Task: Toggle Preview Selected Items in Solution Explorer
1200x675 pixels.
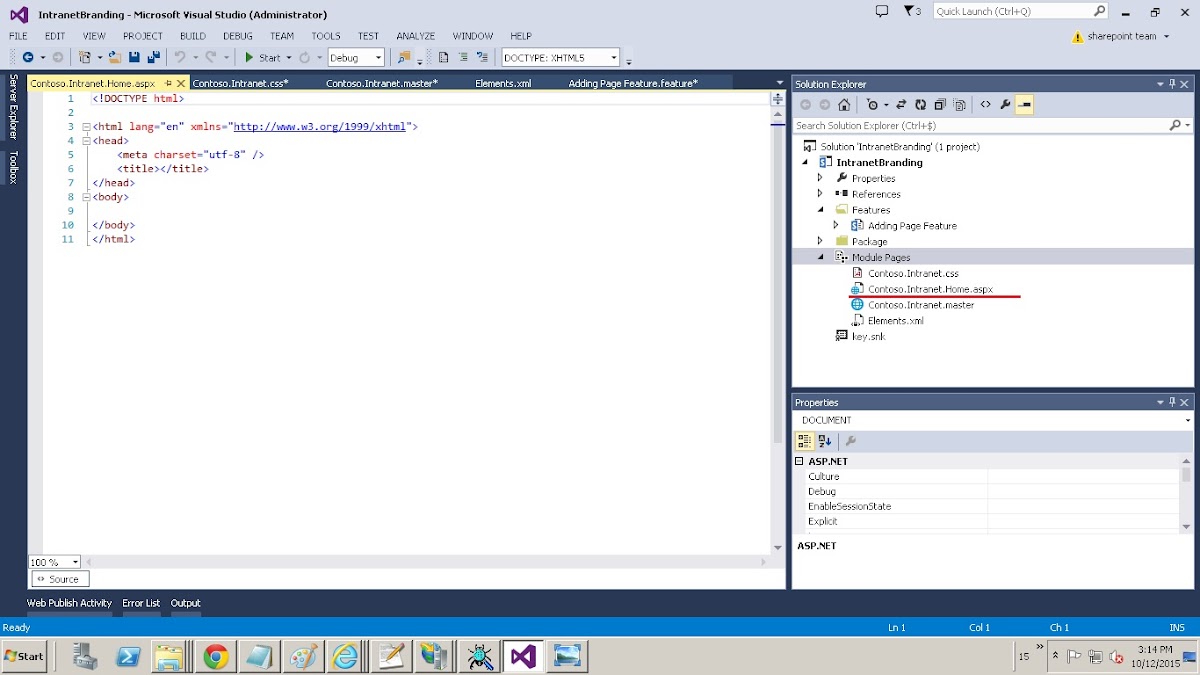Action: (1024, 105)
